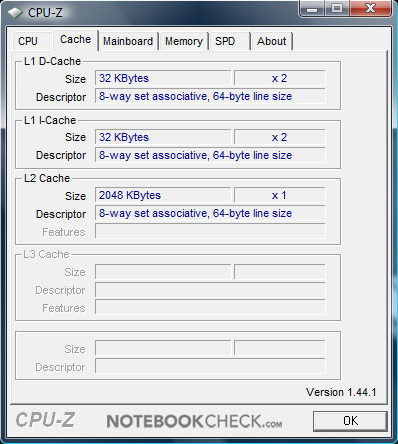Click the CPU-Z title bar icon
This screenshot has width=398, height=444.
(15, 13)
